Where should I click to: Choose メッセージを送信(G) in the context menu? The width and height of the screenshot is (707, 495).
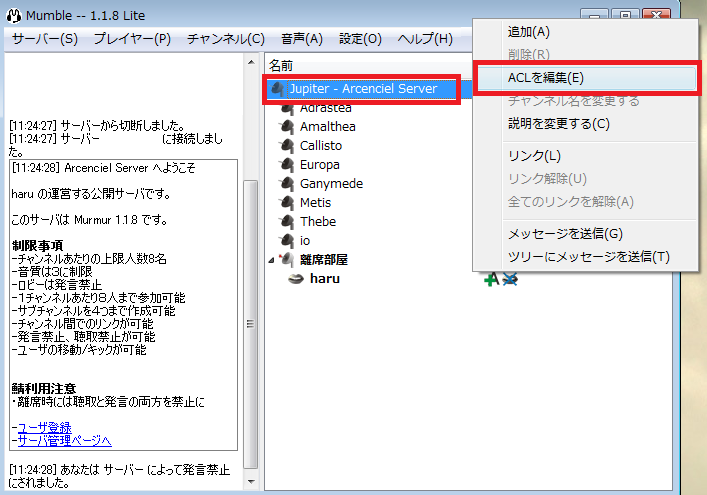(586, 234)
